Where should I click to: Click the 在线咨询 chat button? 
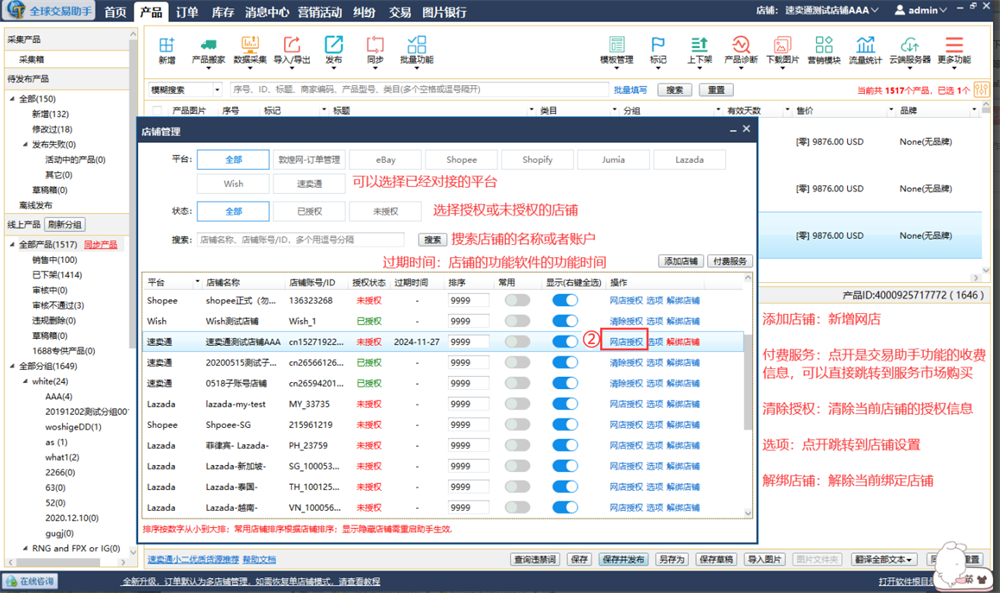click(x=30, y=581)
